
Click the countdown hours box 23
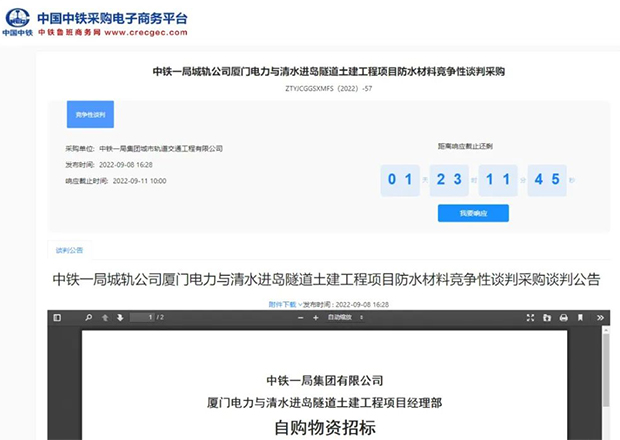[449, 180]
